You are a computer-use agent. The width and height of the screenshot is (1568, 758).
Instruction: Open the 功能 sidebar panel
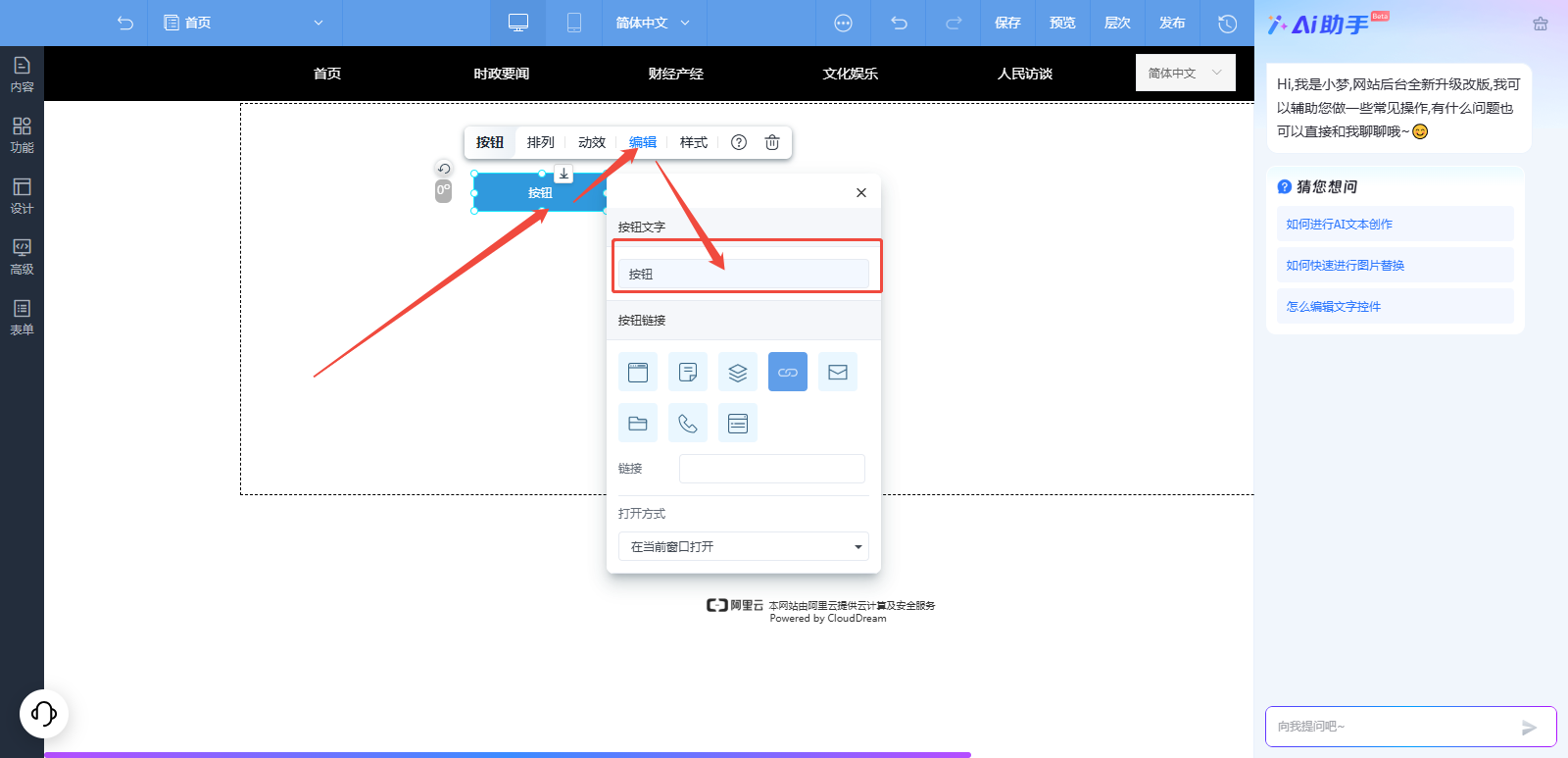click(22, 135)
